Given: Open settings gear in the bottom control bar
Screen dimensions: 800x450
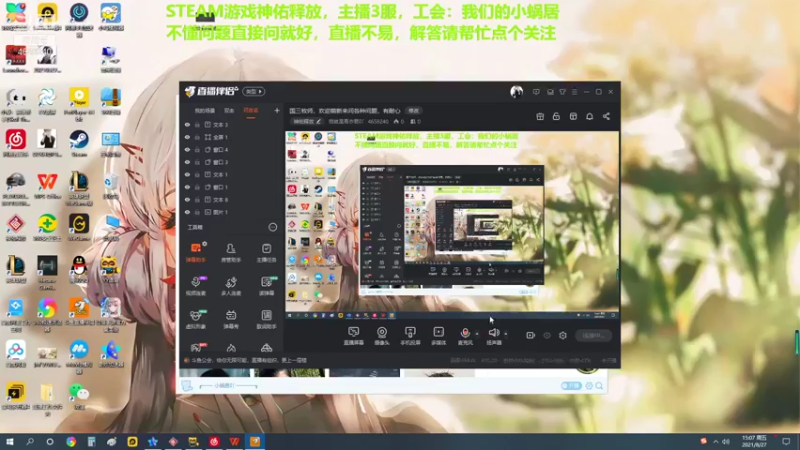Looking at the screenshot, I should coord(563,335).
